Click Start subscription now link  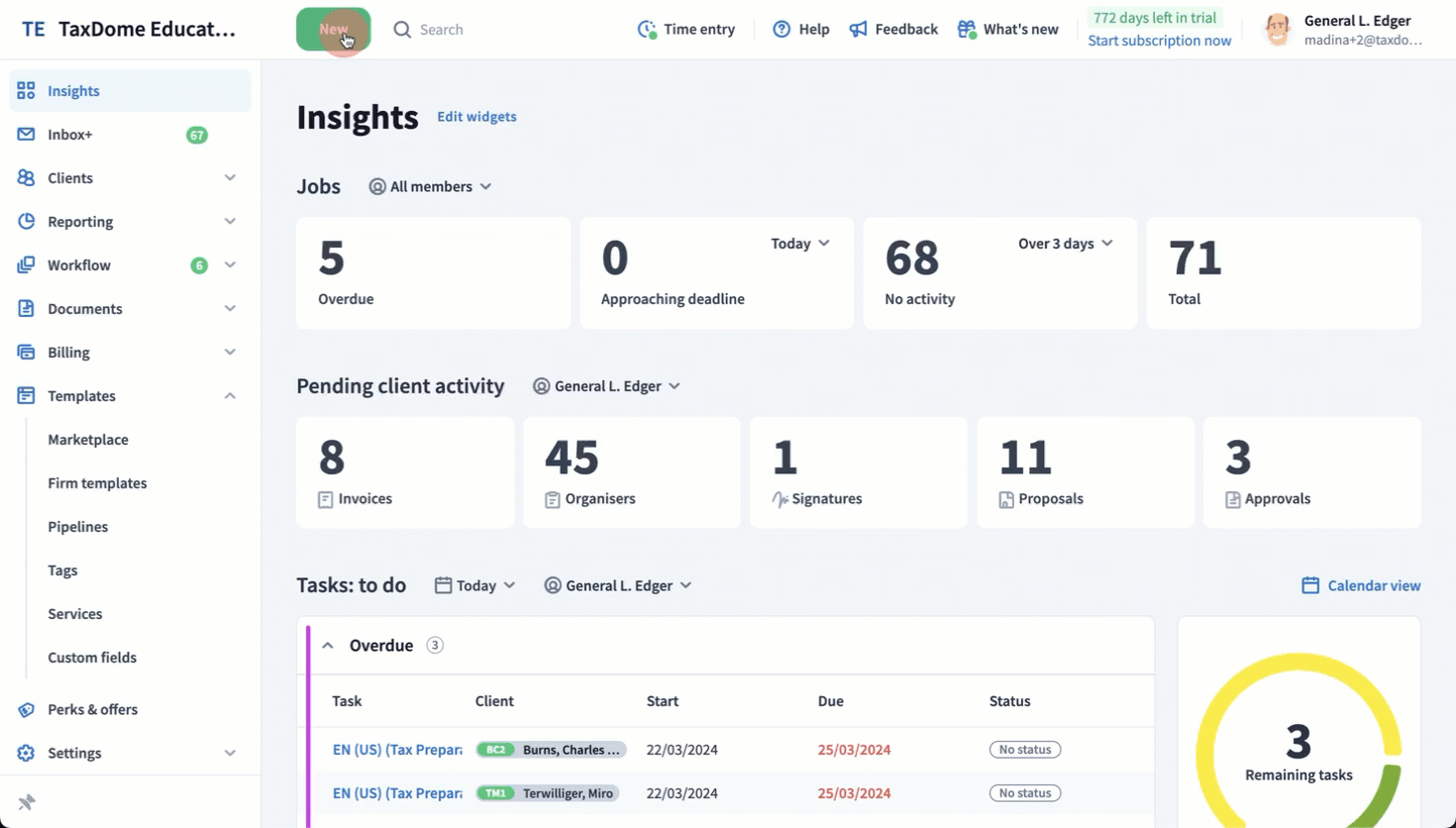(x=1159, y=41)
